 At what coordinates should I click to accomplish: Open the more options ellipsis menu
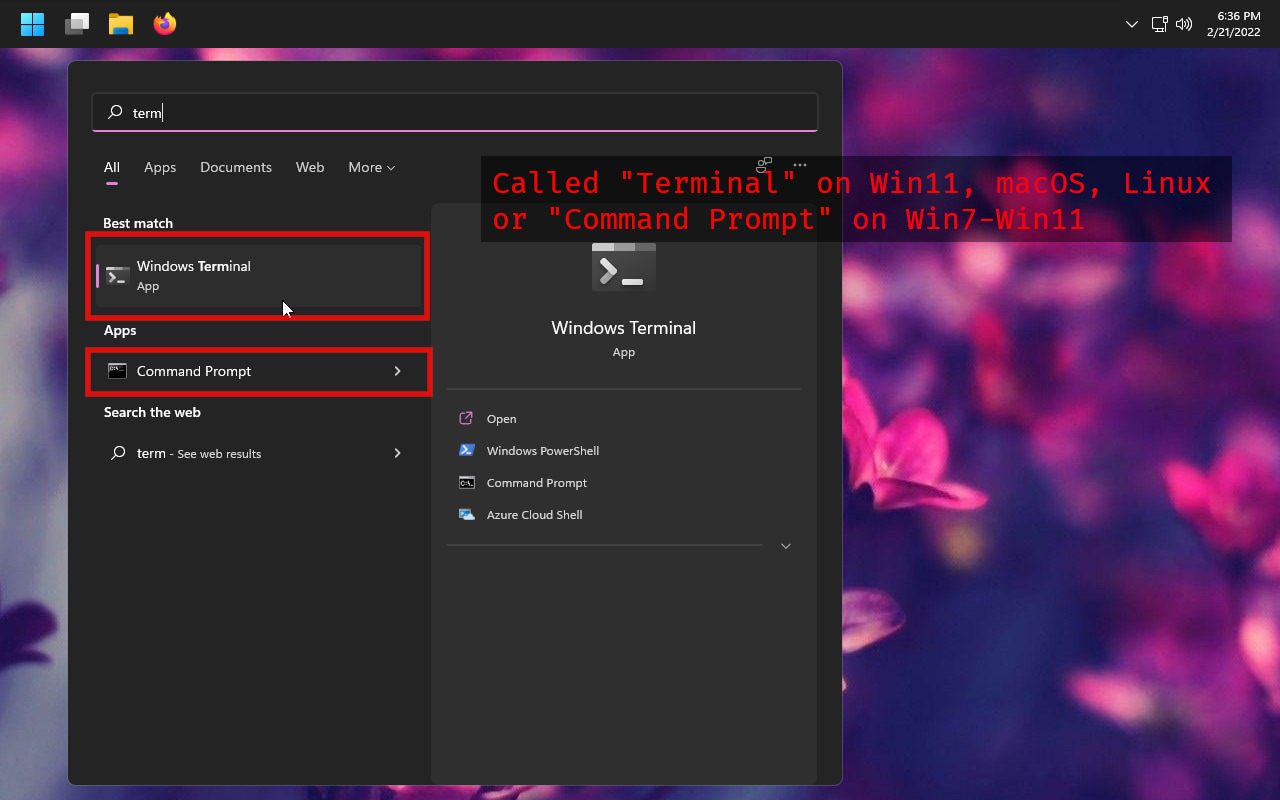[x=799, y=165]
